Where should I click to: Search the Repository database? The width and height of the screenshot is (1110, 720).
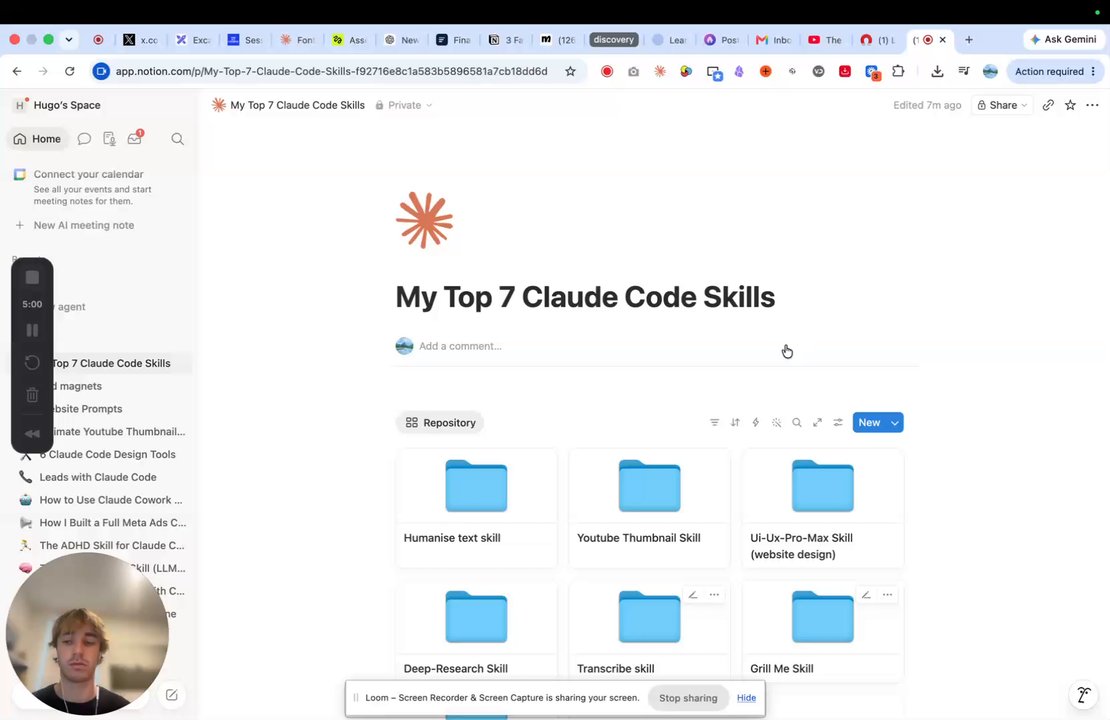(x=797, y=423)
